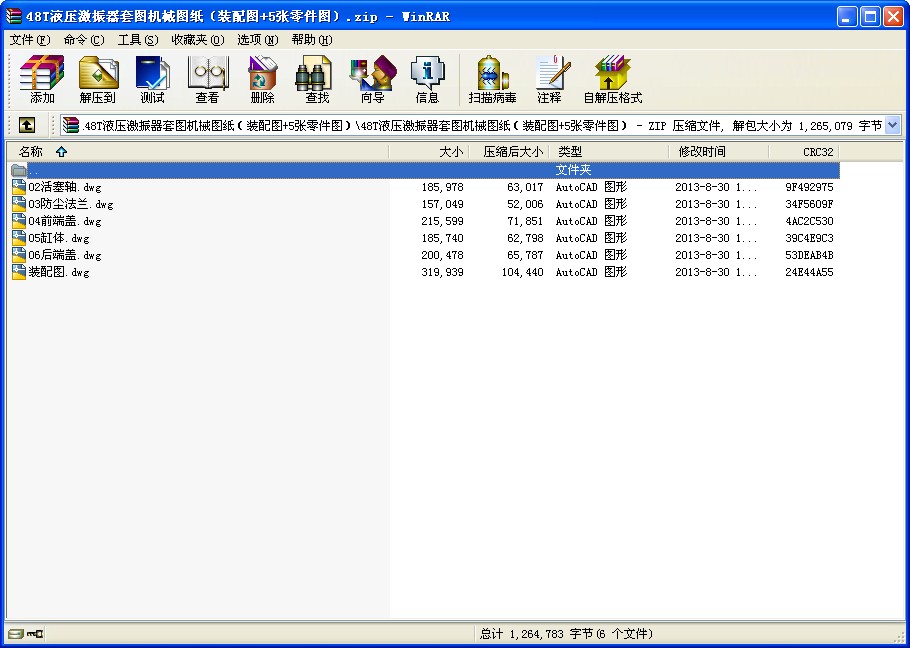Open the 命令(C) menu
The image size is (910, 648).
click(84, 40)
